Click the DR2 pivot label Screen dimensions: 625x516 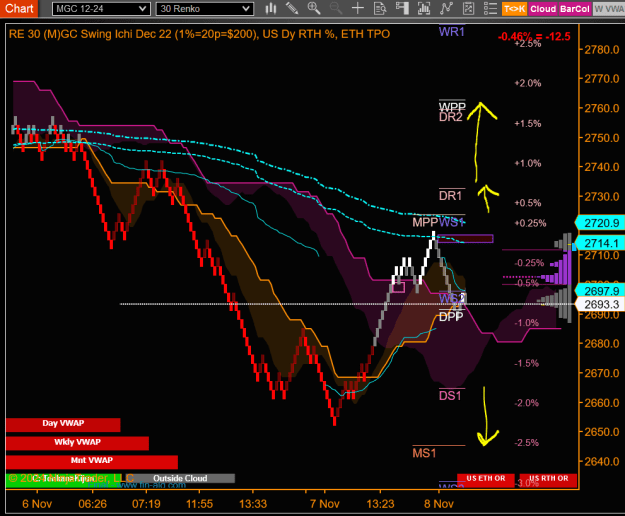451,117
